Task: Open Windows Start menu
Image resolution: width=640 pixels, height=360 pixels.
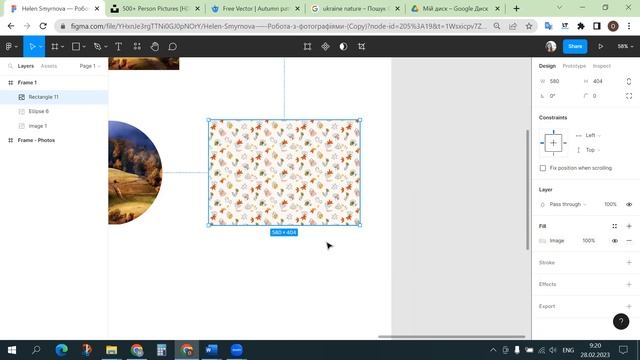Action: (12, 350)
